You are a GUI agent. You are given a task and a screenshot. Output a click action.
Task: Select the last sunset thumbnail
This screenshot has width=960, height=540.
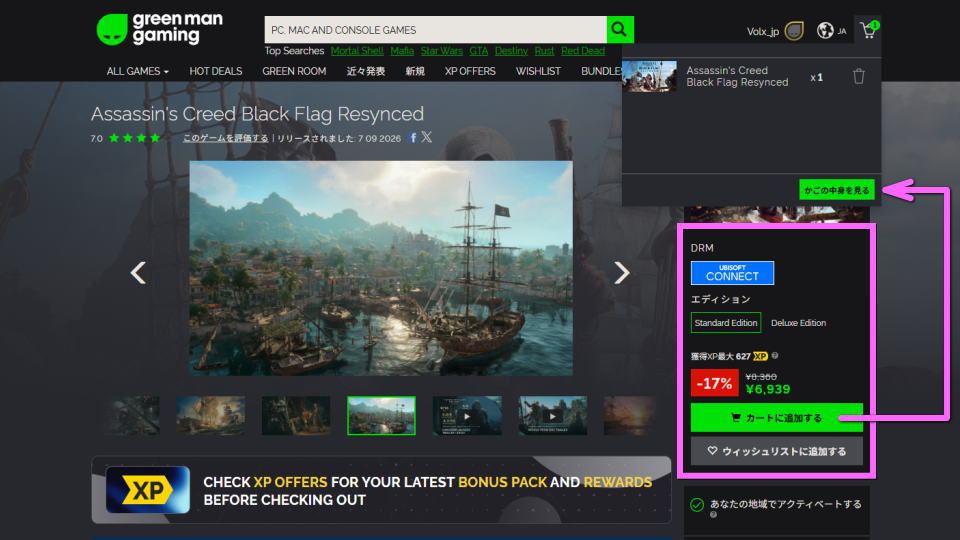[629, 416]
